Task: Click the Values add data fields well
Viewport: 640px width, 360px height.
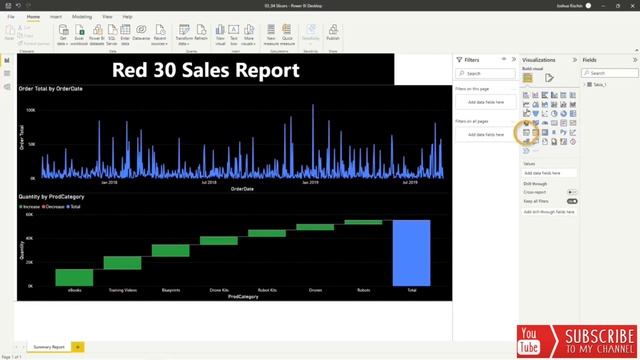Action: point(549,173)
